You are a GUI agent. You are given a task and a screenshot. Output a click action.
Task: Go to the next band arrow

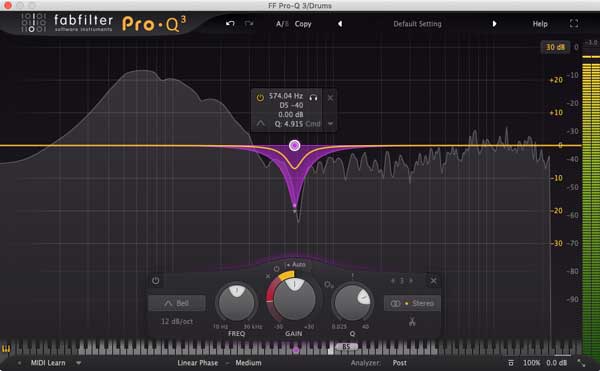[411, 281]
